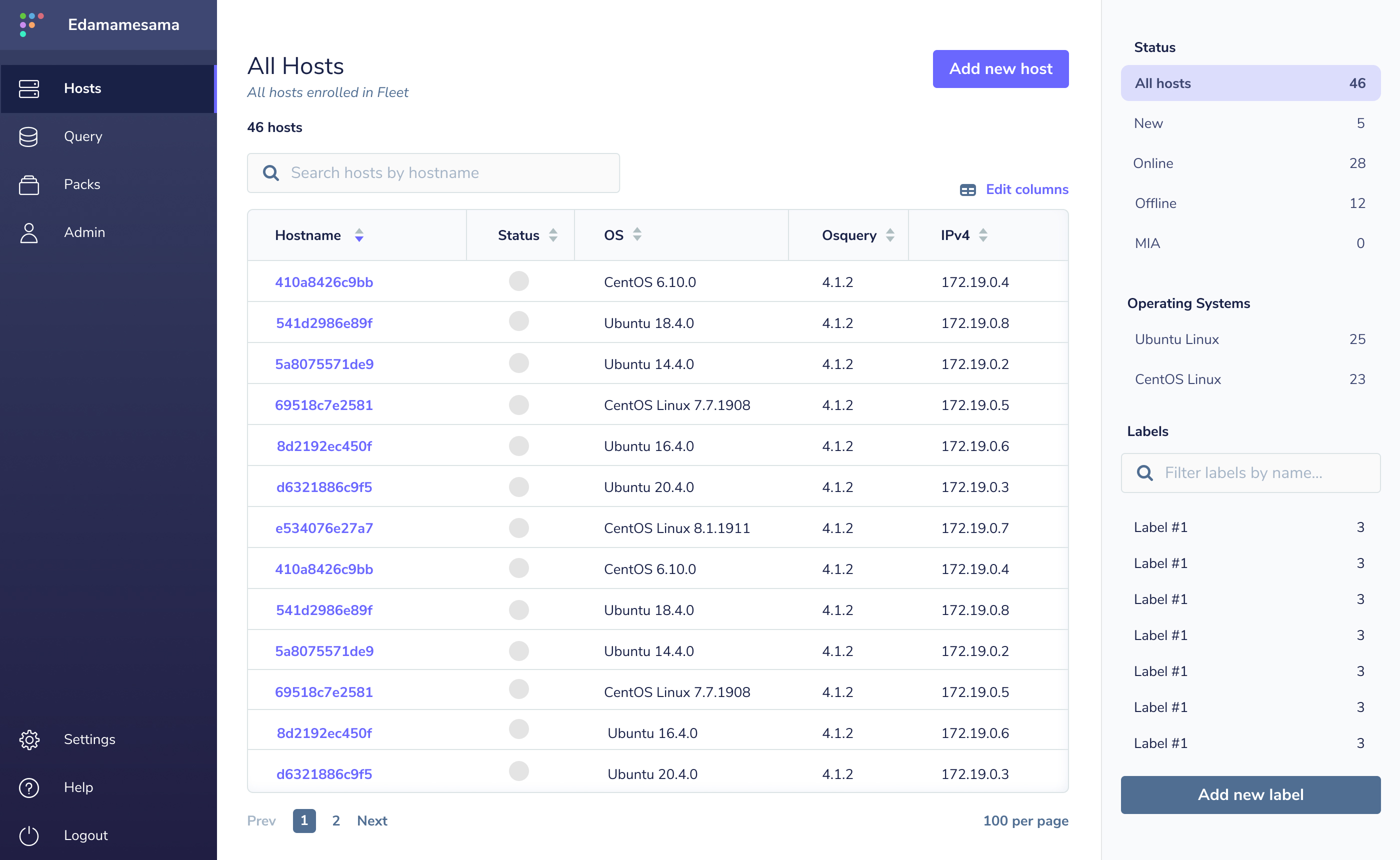The height and width of the screenshot is (860, 1400).
Task: Click the Add new host button
Action: click(x=1000, y=69)
